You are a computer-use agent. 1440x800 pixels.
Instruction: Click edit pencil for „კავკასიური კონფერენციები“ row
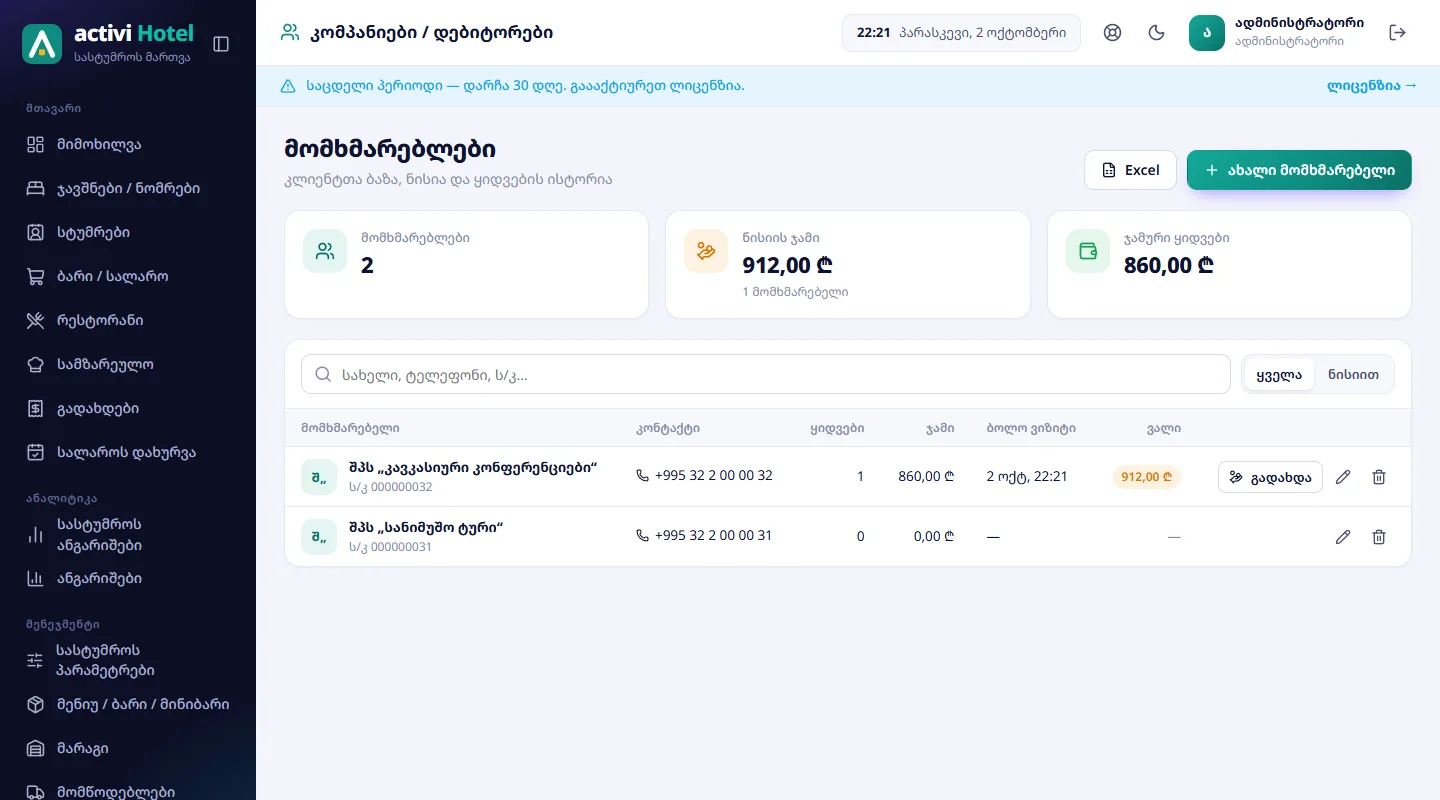coord(1343,477)
